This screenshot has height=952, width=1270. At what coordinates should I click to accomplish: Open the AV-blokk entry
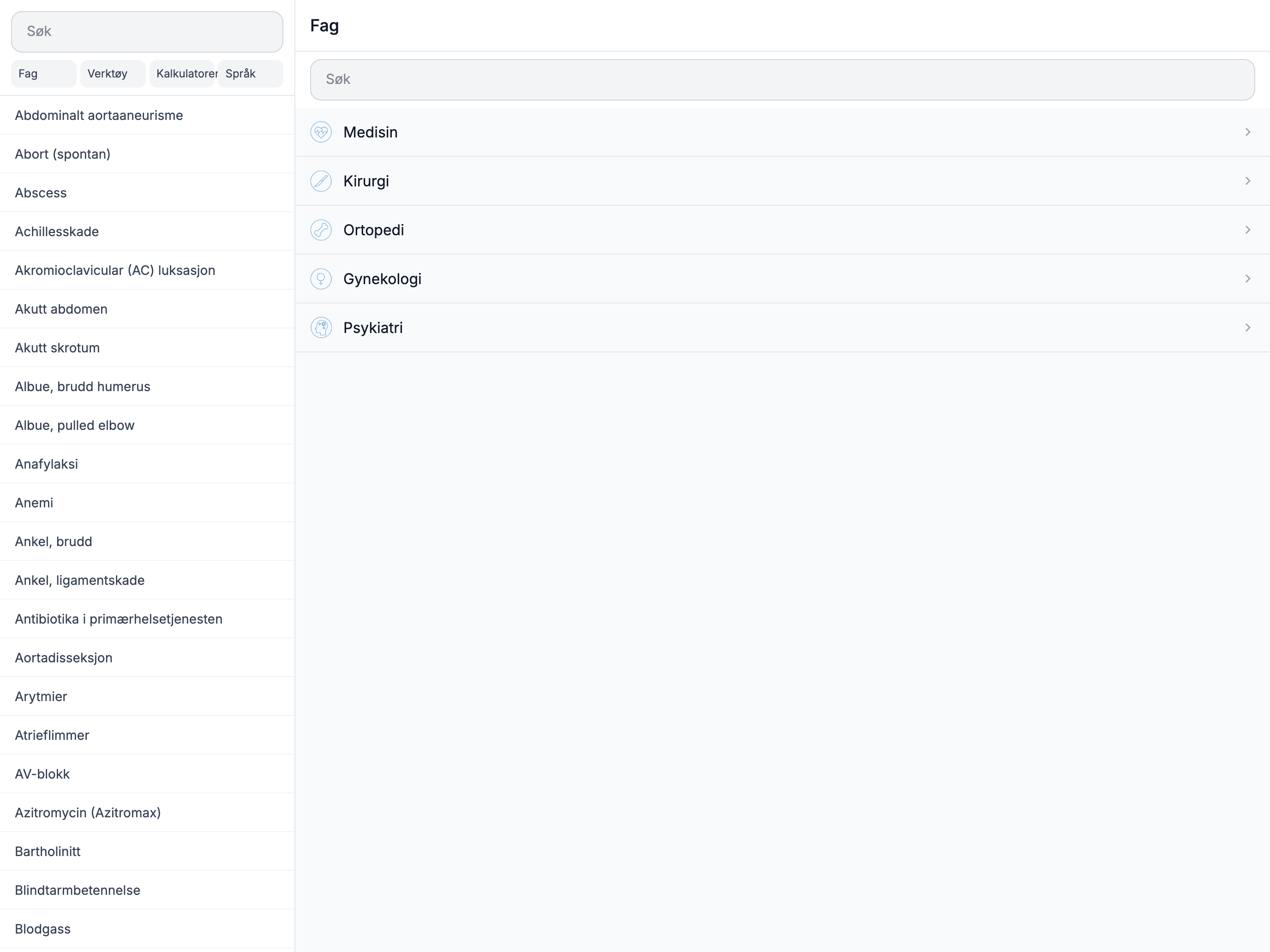147,773
